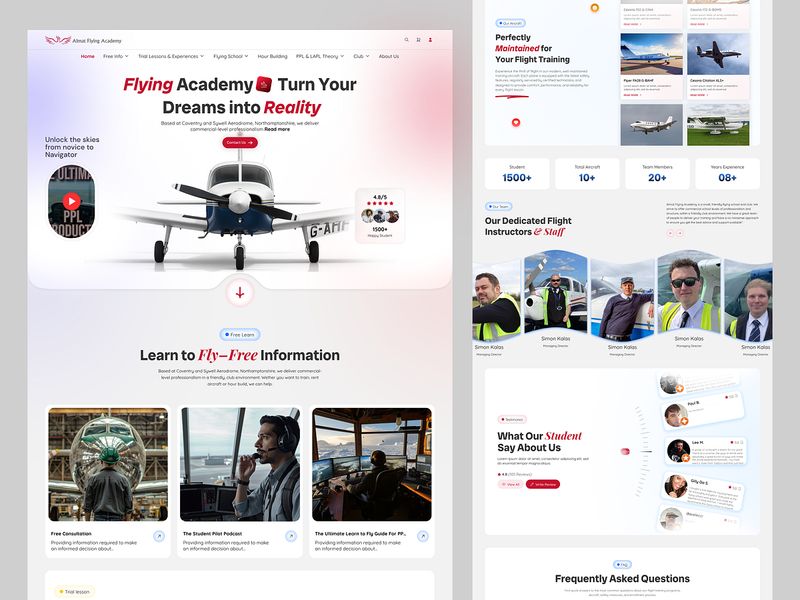Image resolution: width=800 pixels, height=600 pixels.
Task: Open arrow icon on Ultimate Learn to Fly Guide card
Action: click(422, 536)
